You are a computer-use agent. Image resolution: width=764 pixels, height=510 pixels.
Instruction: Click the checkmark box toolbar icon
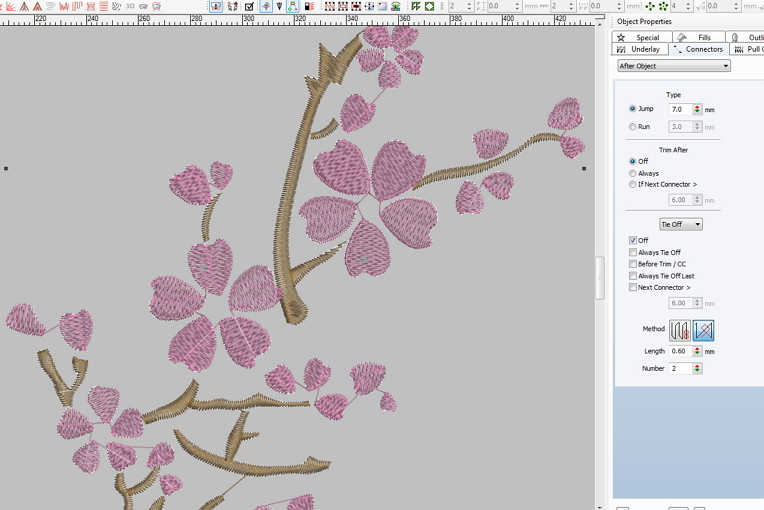(249, 6)
